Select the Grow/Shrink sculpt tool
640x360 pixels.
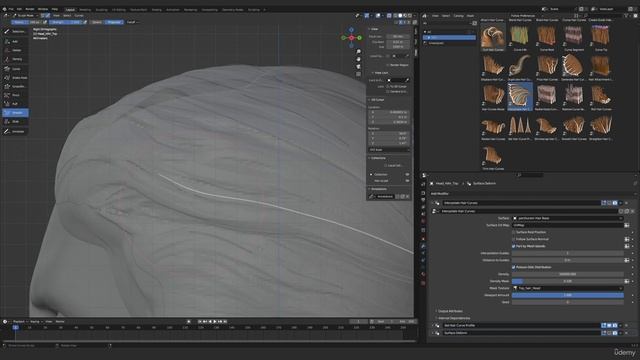[15, 87]
